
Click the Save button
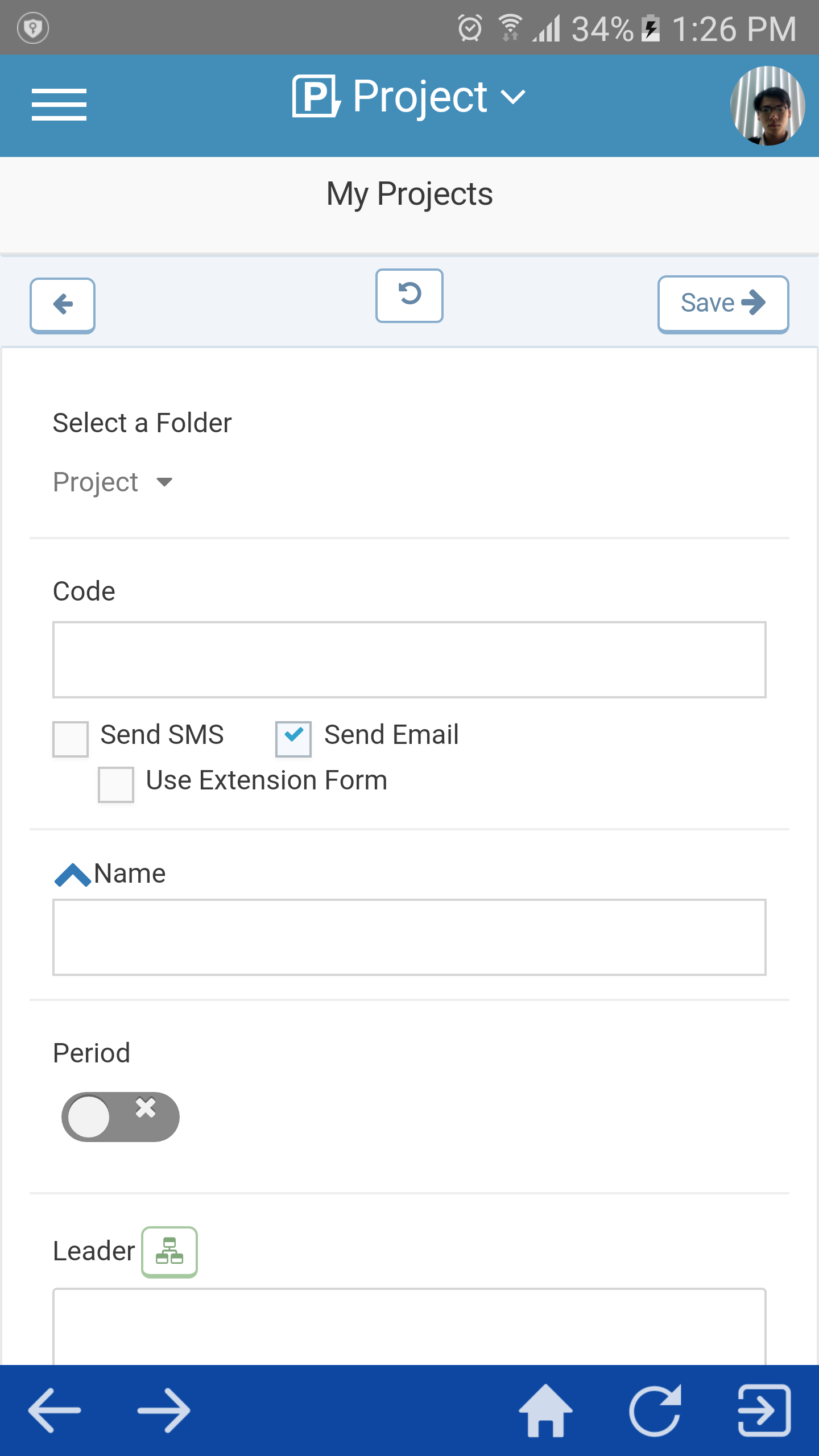[723, 304]
